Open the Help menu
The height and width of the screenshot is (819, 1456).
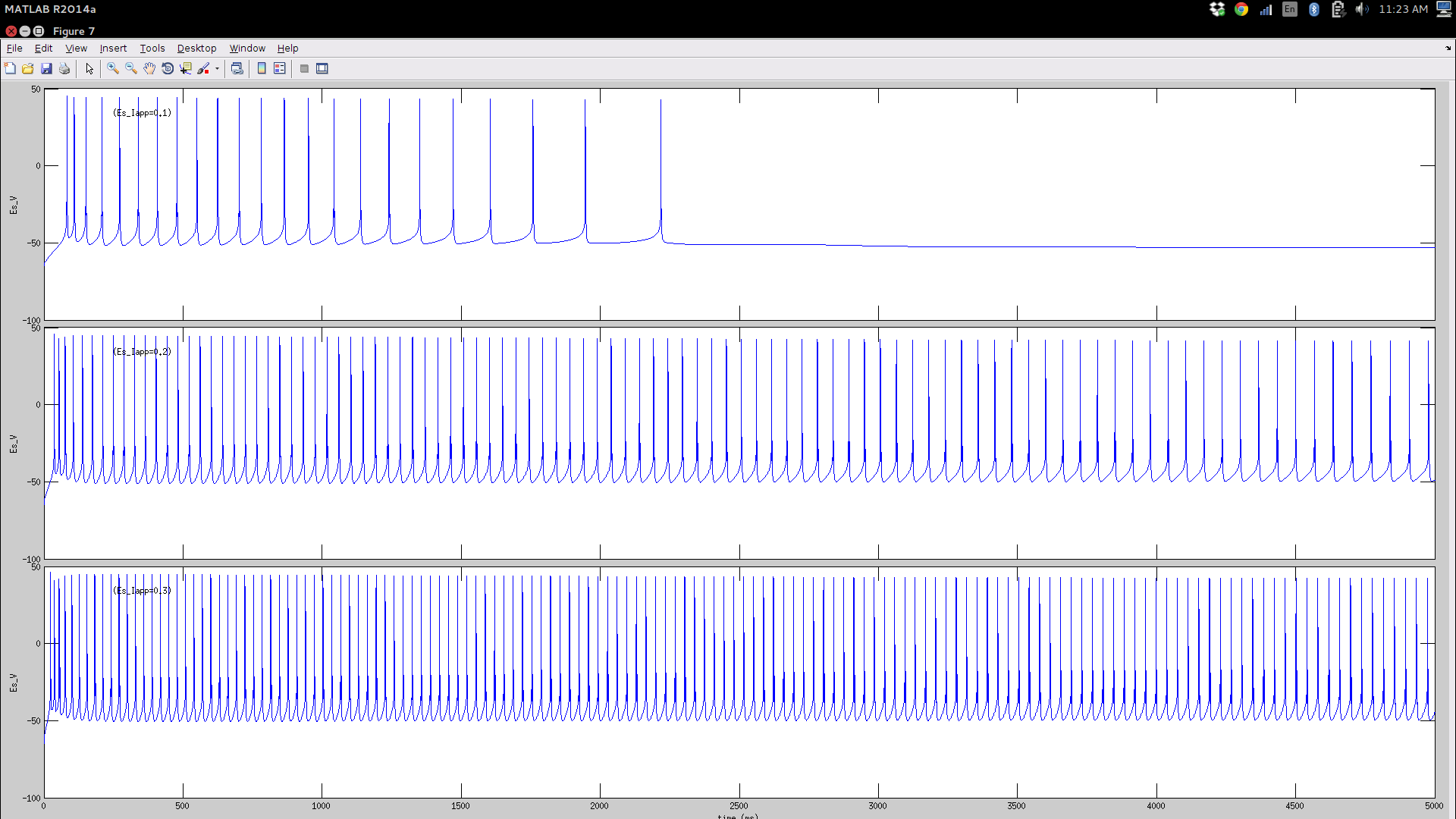coord(287,48)
